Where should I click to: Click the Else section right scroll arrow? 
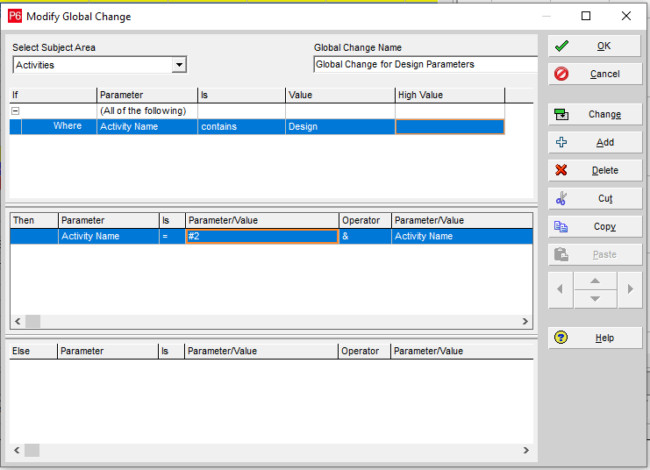(526, 450)
